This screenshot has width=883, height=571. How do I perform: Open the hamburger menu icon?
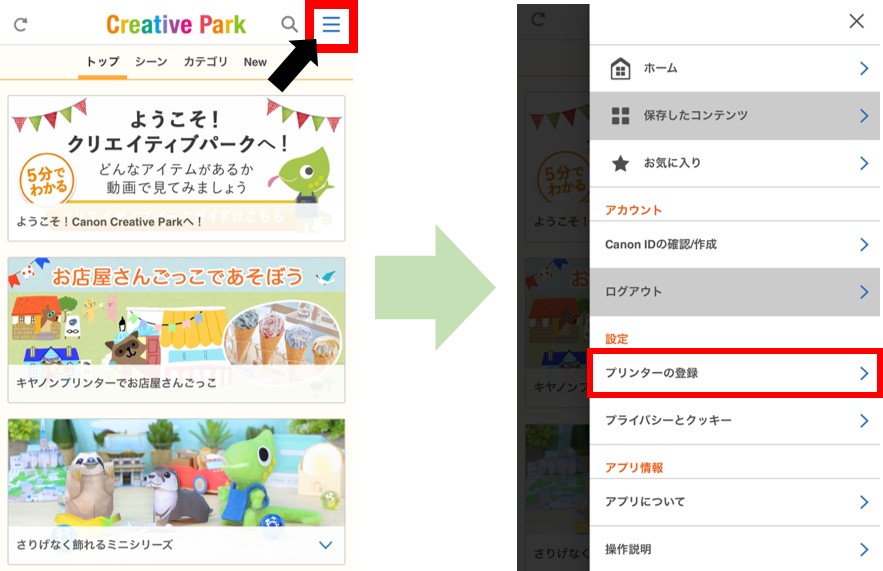click(331, 24)
